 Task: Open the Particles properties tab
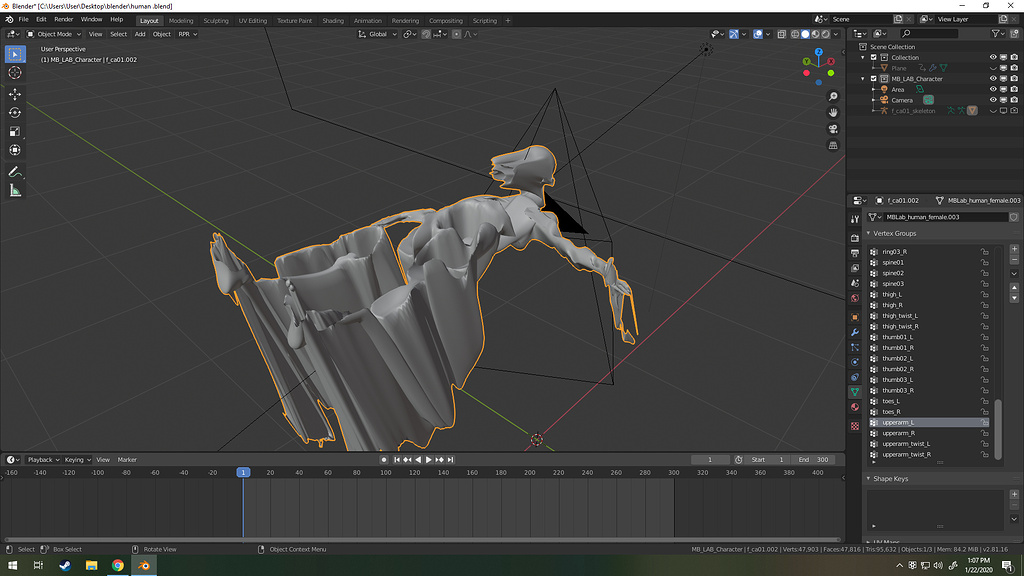click(855, 347)
